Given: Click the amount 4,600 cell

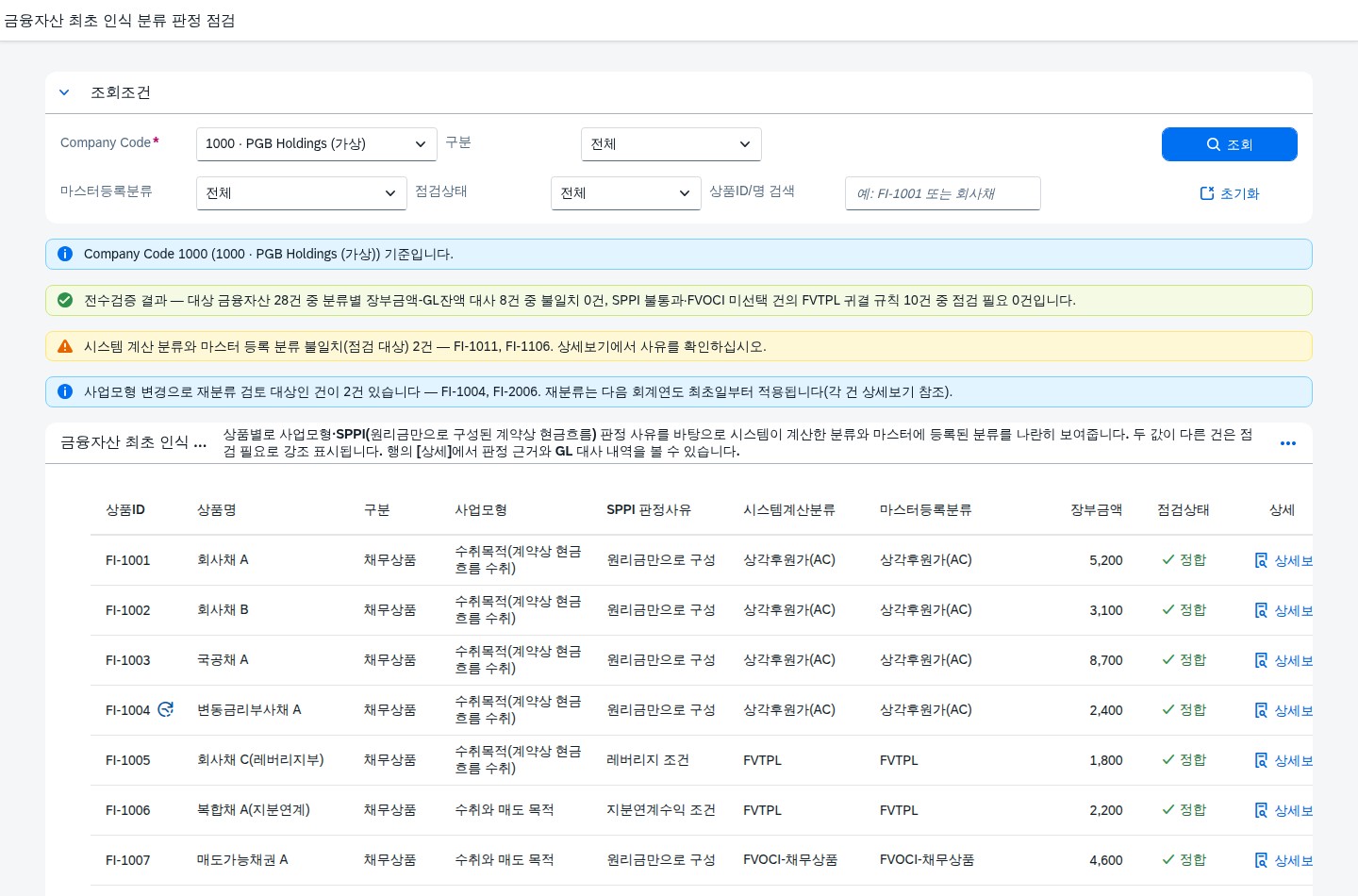Looking at the screenshot, I should pyautogui.click(x=1106, y=860).
